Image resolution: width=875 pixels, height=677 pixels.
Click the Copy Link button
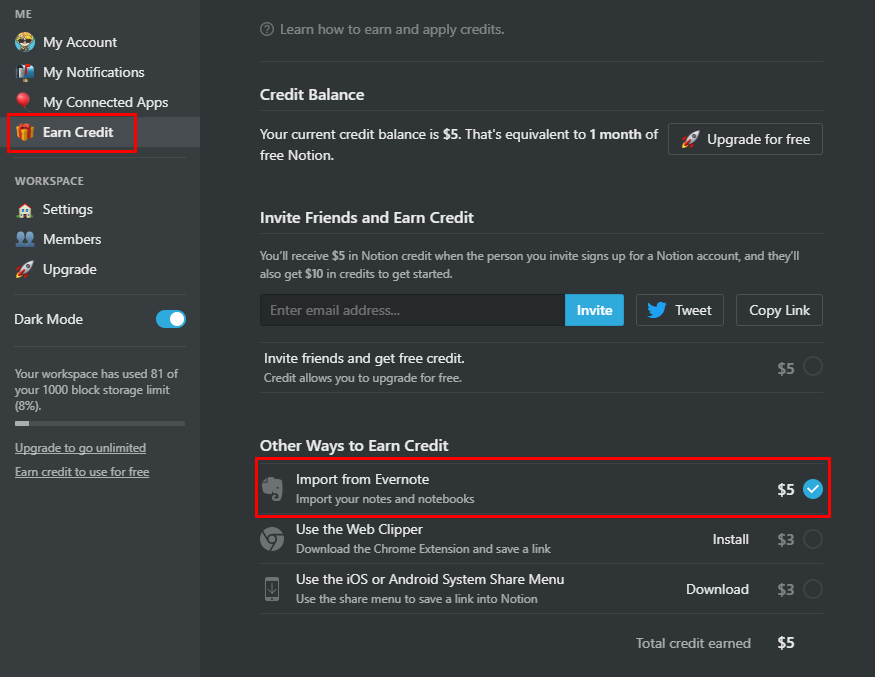click(x=779, y=310)
